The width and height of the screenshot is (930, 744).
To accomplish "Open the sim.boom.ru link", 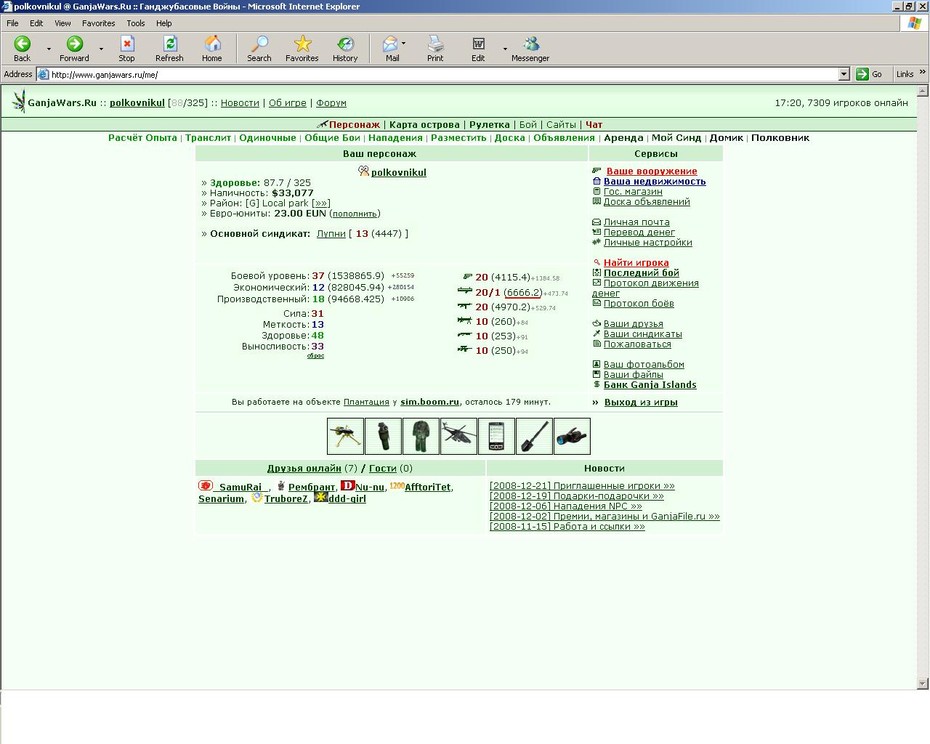I will point(429,402).
